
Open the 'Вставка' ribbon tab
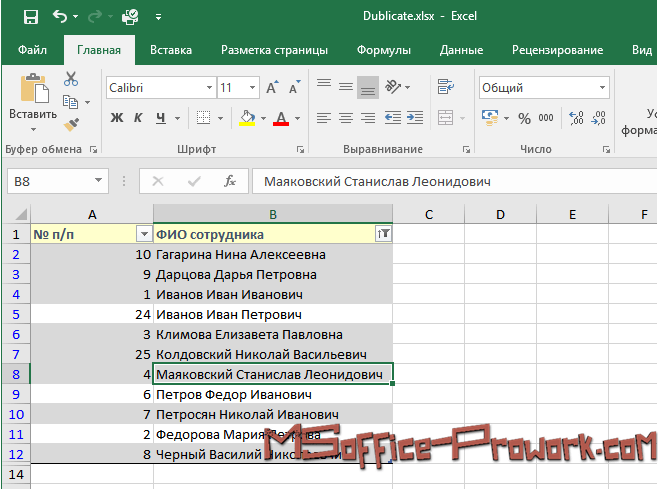pyautogui.click(x=171, y=50)
